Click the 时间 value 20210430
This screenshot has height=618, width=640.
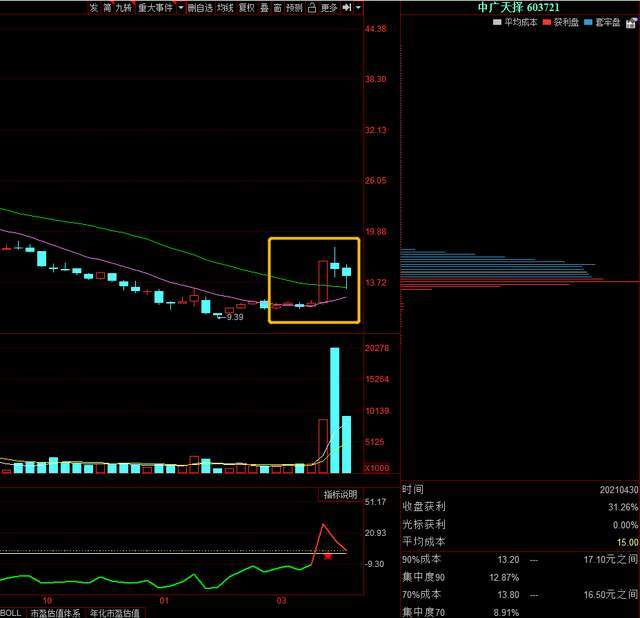(619, 490)
